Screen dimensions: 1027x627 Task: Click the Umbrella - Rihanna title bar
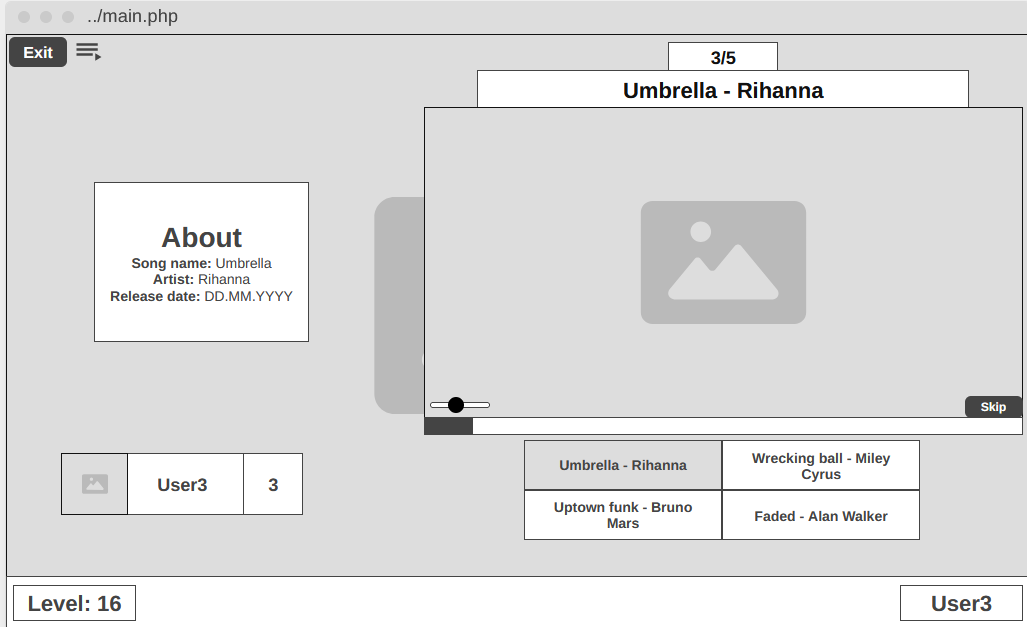tap(722, 90)
